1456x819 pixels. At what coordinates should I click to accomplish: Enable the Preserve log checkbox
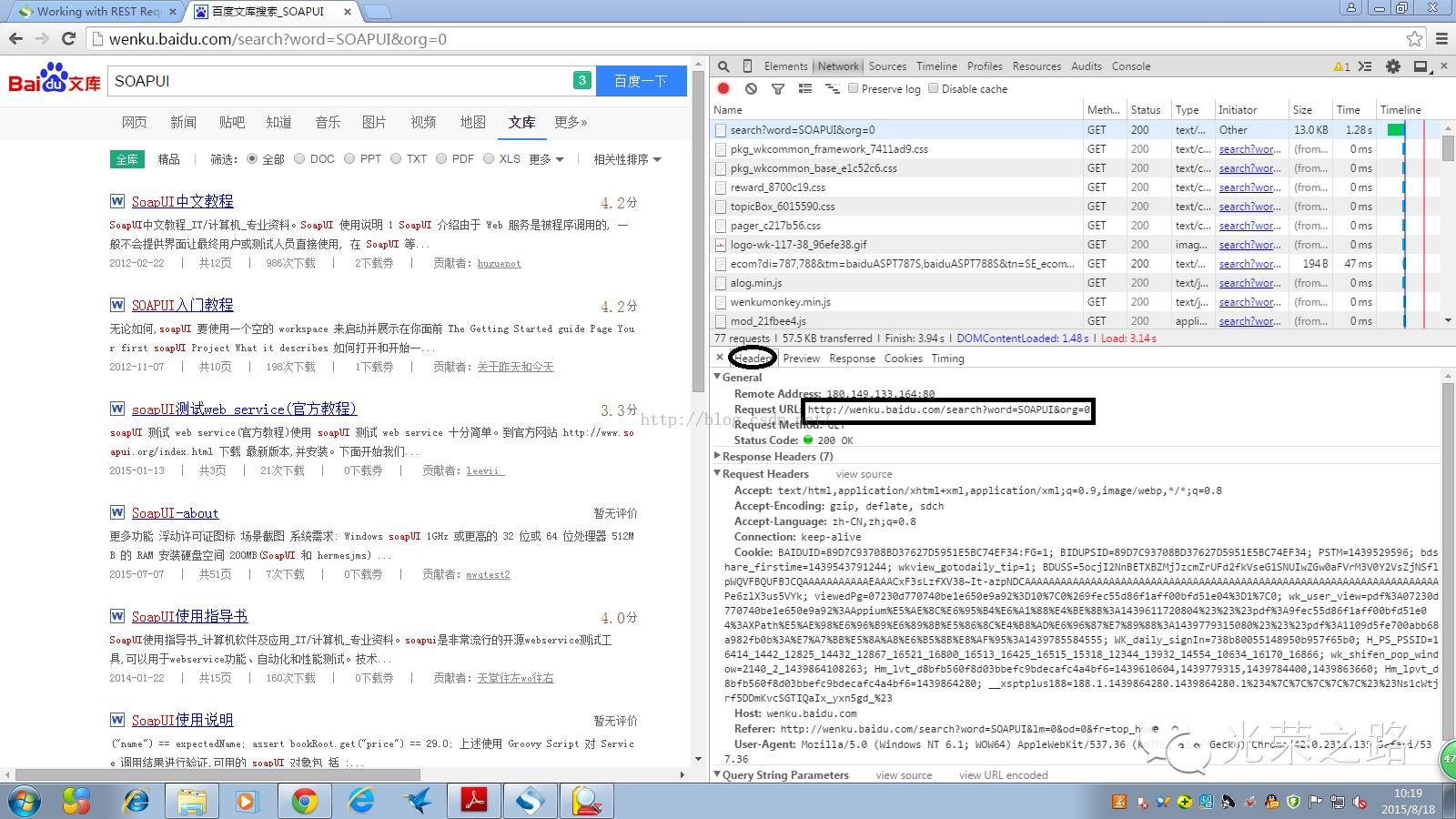pos(854,88)
